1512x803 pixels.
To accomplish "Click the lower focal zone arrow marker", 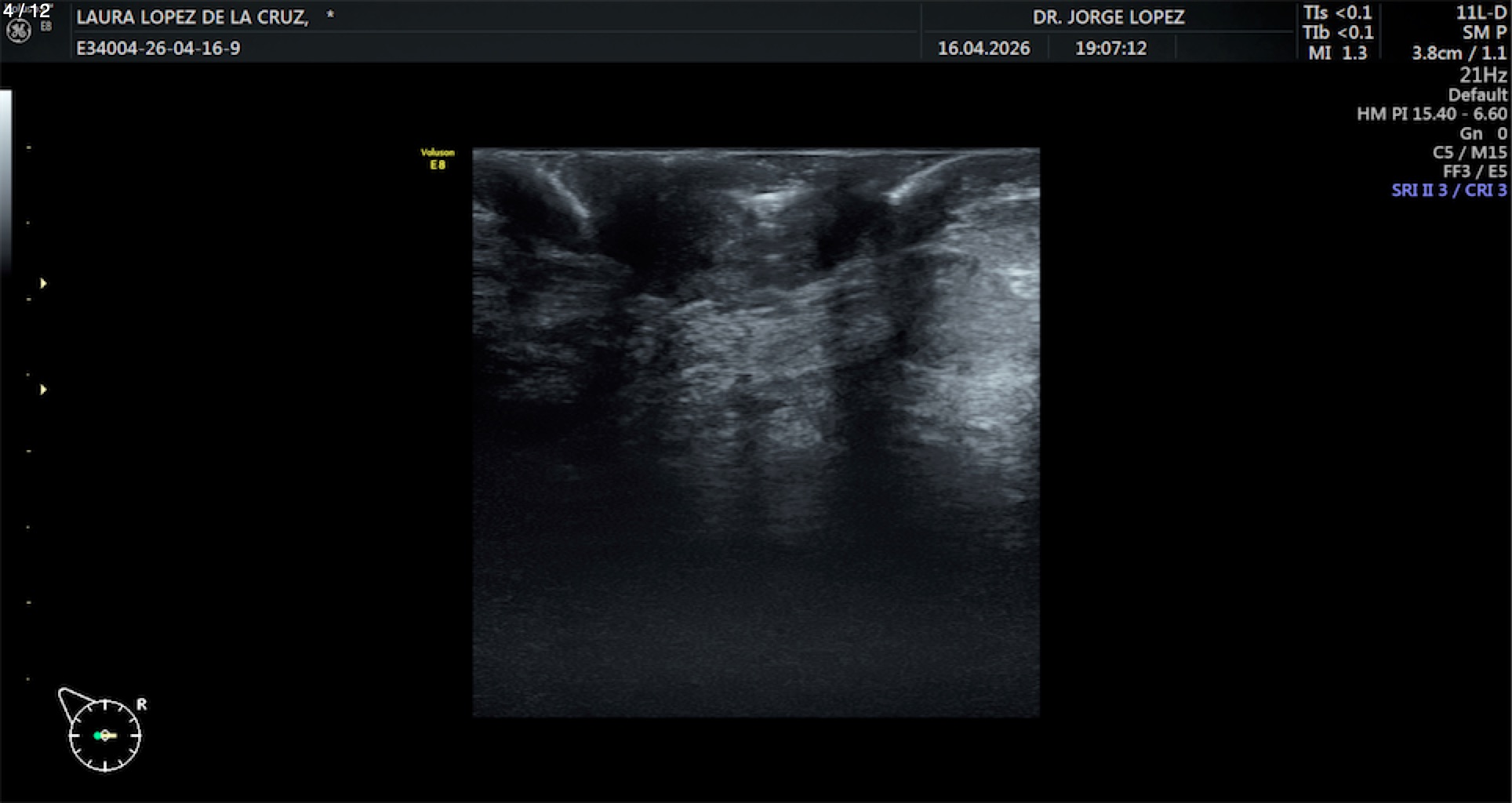I will pyautogui.click(x=43, y=390).
